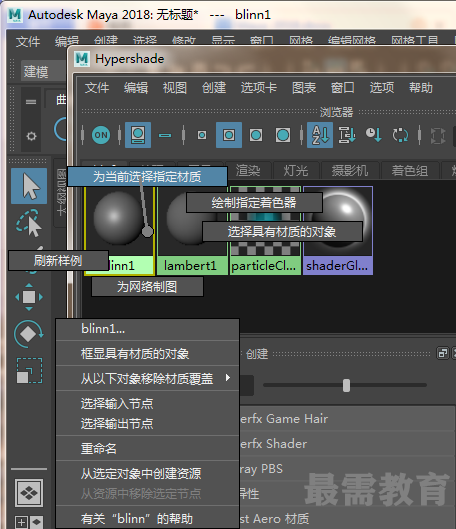Viewport: 456px width, 529px height.
Task: Click the create panel swatch size slider handle
Action: [346, 385]
